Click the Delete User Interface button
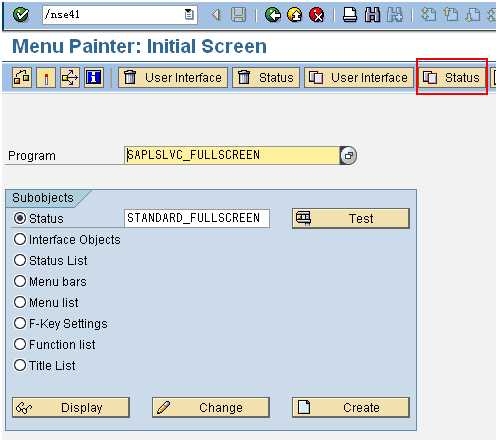Image resolution: width=496 pixels, height=442 pixels. pyautogui.click(x=173, y=78)
